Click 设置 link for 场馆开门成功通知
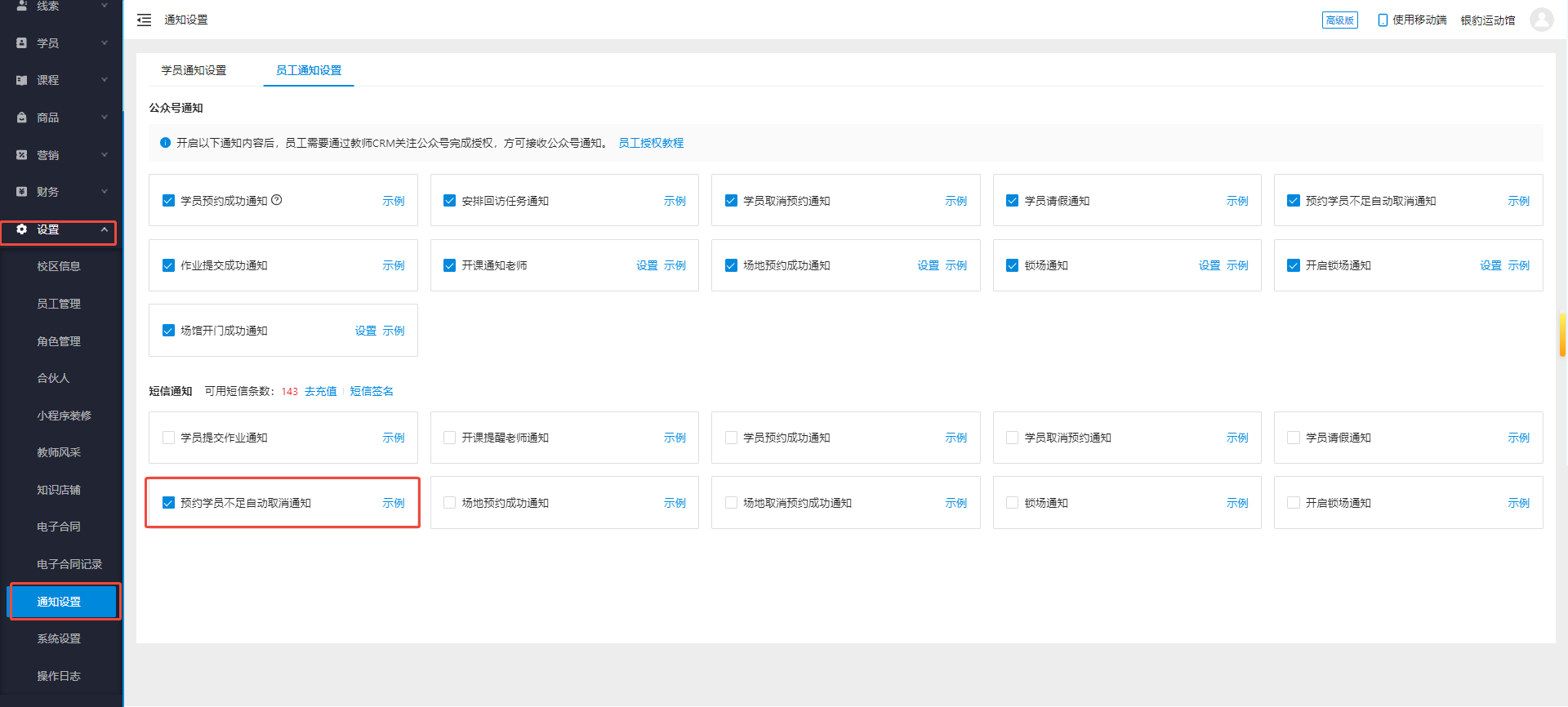 tap(365, 331)
